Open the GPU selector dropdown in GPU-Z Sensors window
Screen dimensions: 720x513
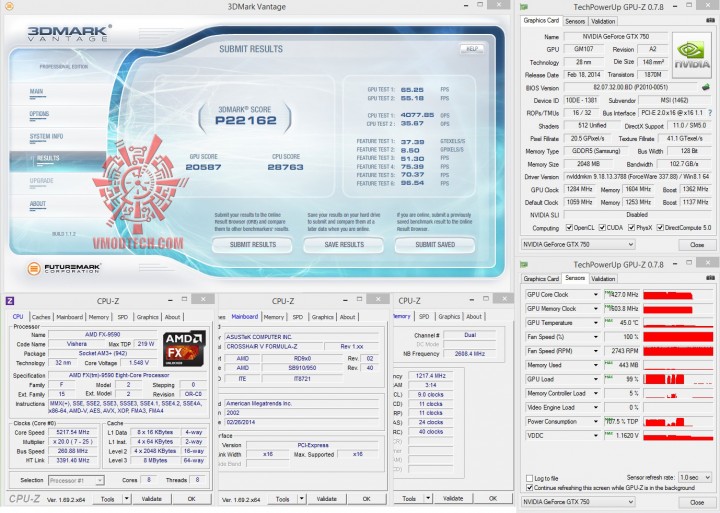pyautogui.click(x=578, y=502)
